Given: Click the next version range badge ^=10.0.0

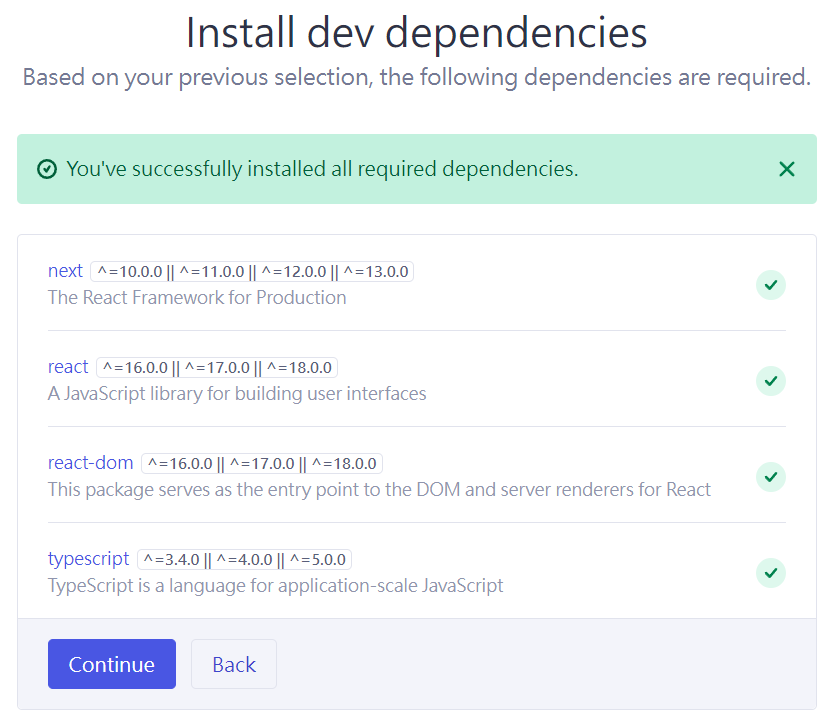Looking at the screenshot, I should tap(252, 272).
